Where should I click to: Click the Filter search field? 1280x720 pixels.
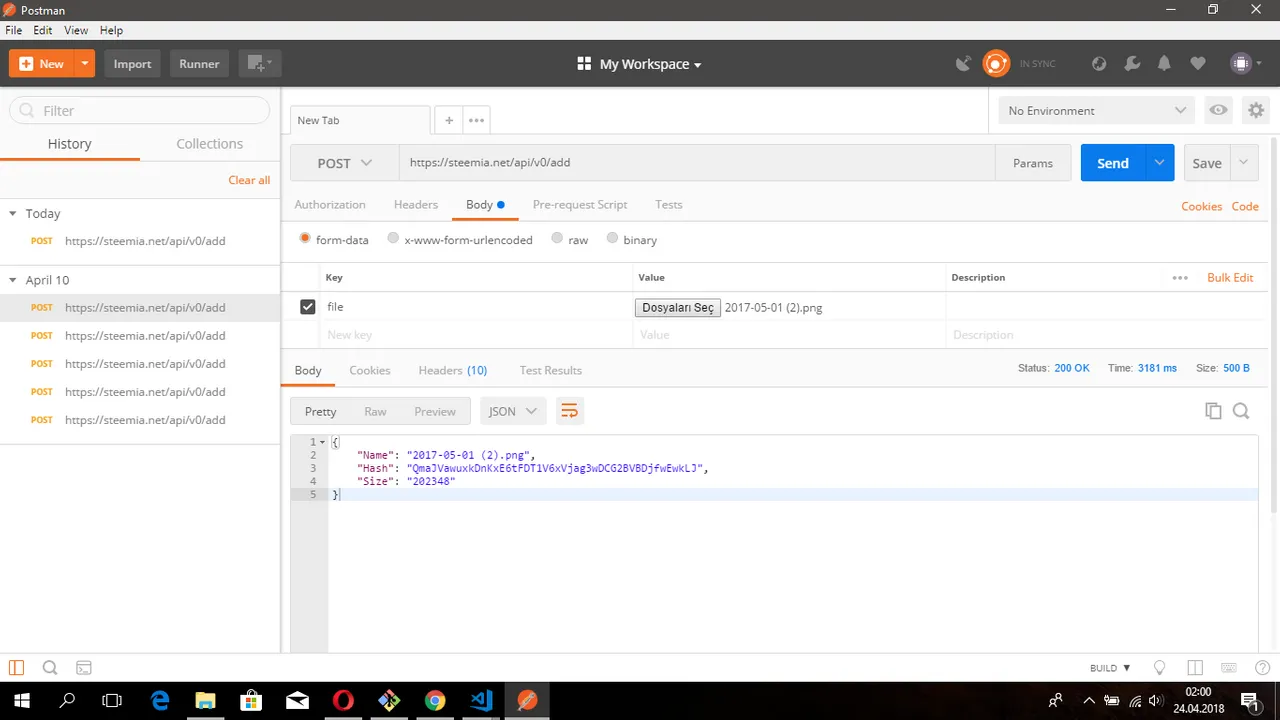click(x=139, y=111)
